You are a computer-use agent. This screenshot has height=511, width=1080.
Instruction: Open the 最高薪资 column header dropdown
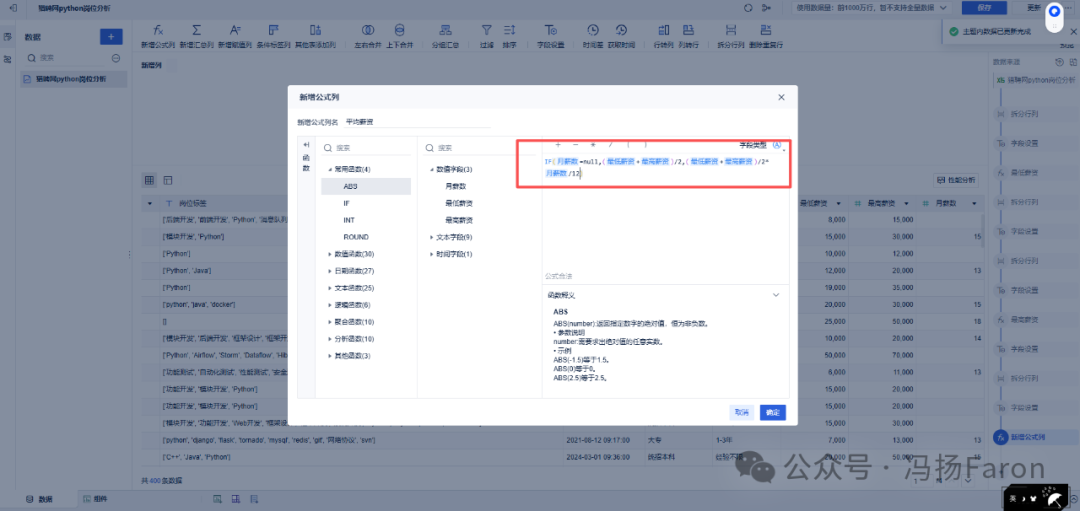point(906,205)
